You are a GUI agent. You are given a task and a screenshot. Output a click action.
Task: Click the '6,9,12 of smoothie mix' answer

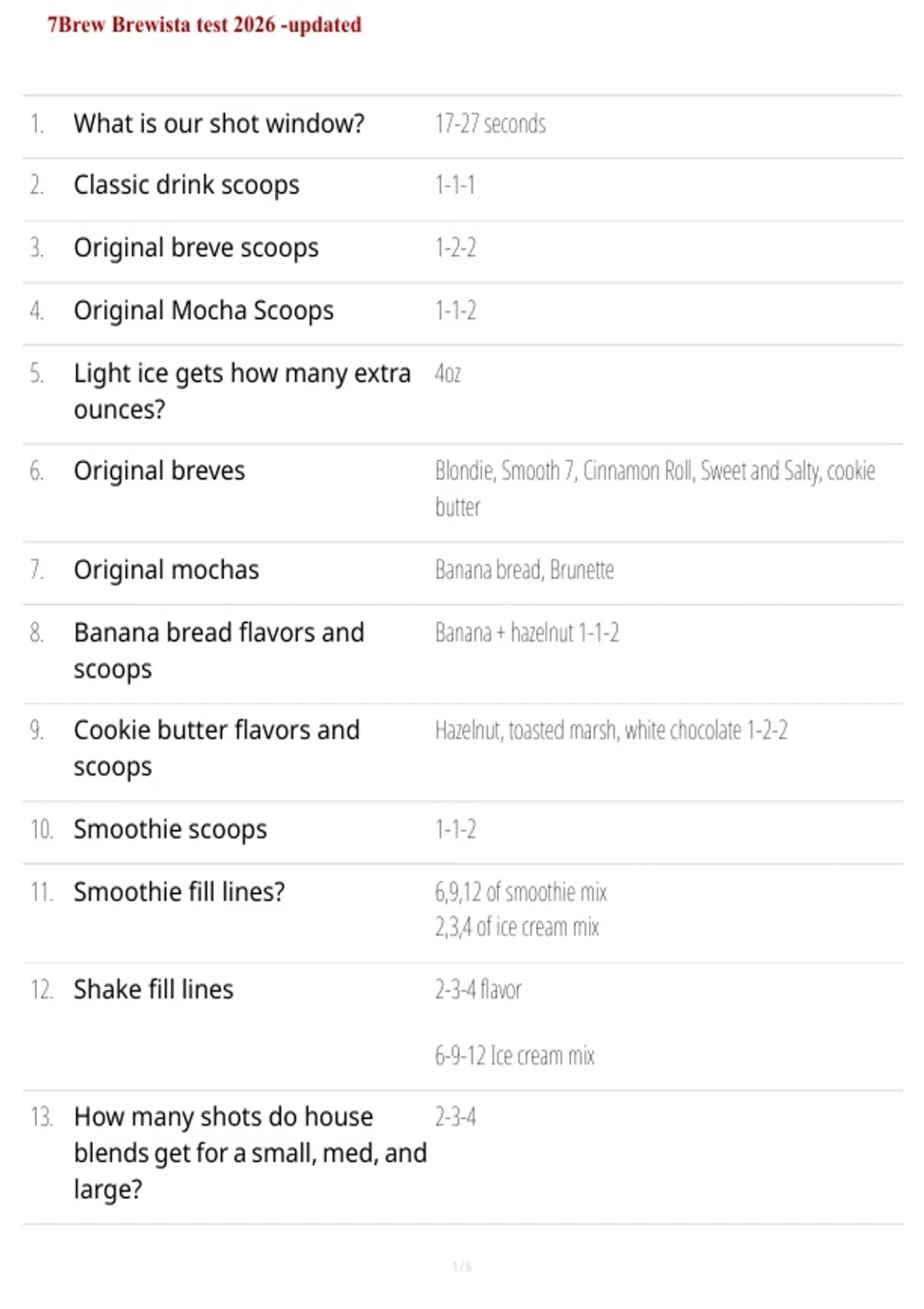[521, 892]
